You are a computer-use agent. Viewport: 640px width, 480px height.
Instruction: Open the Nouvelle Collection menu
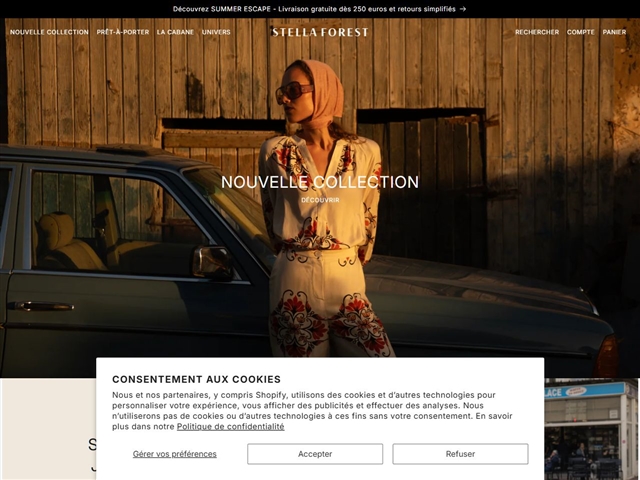click(49, 32)
